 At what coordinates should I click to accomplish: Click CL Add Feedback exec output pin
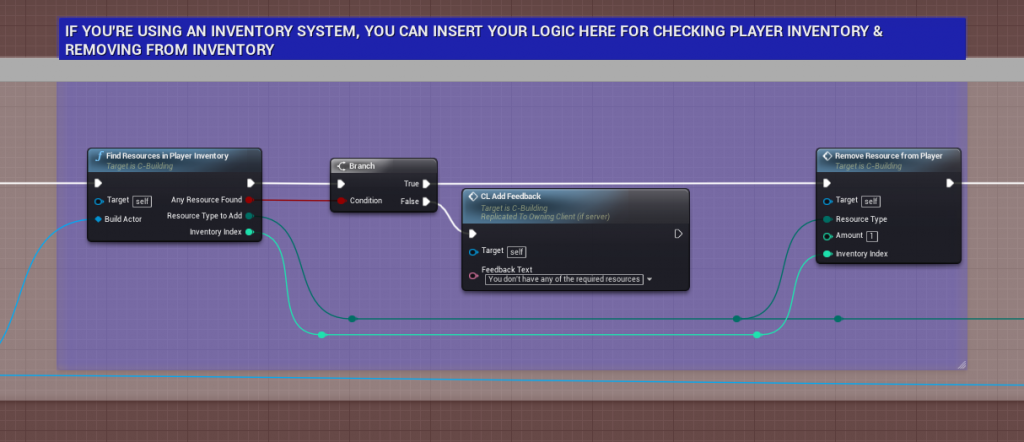[677, 234]
